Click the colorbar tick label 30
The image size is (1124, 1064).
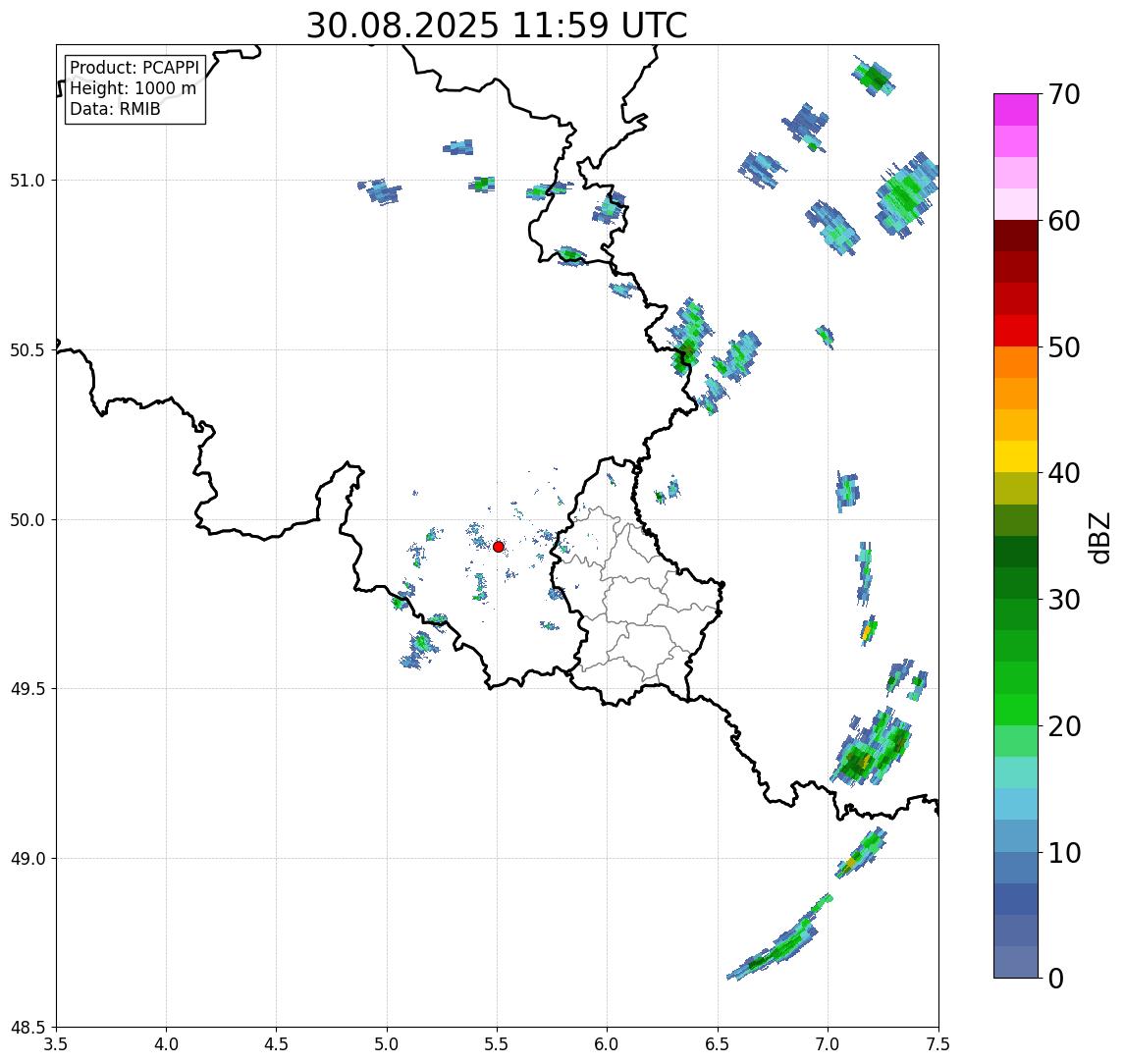pyautogui.click(x=1064, y=600)
